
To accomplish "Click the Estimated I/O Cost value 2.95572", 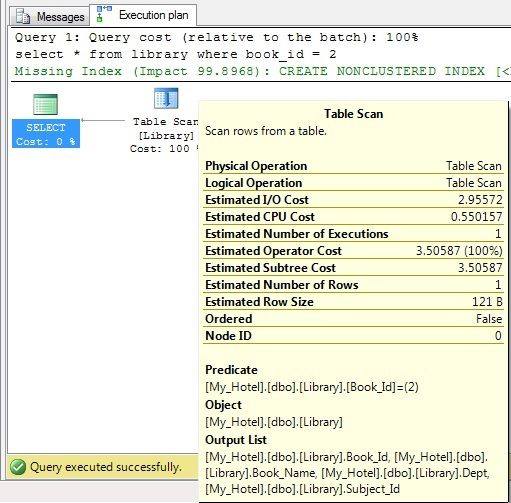I will pyautogui.click(x=480, y=200).
